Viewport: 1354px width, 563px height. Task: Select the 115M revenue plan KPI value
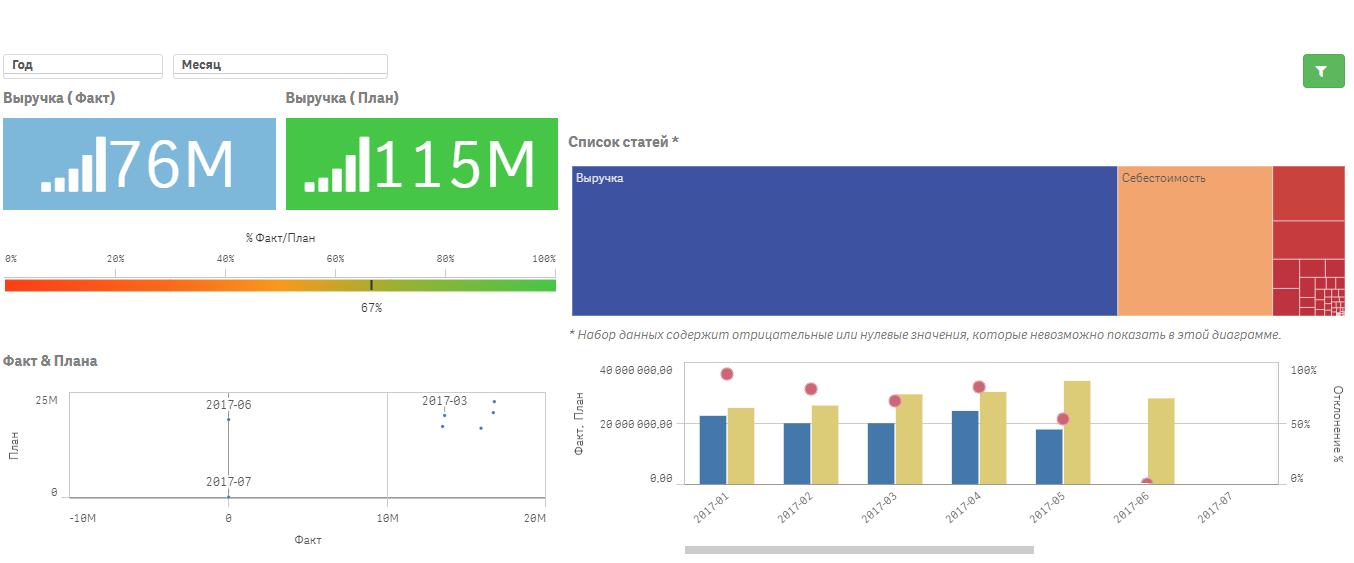point(454,165)
